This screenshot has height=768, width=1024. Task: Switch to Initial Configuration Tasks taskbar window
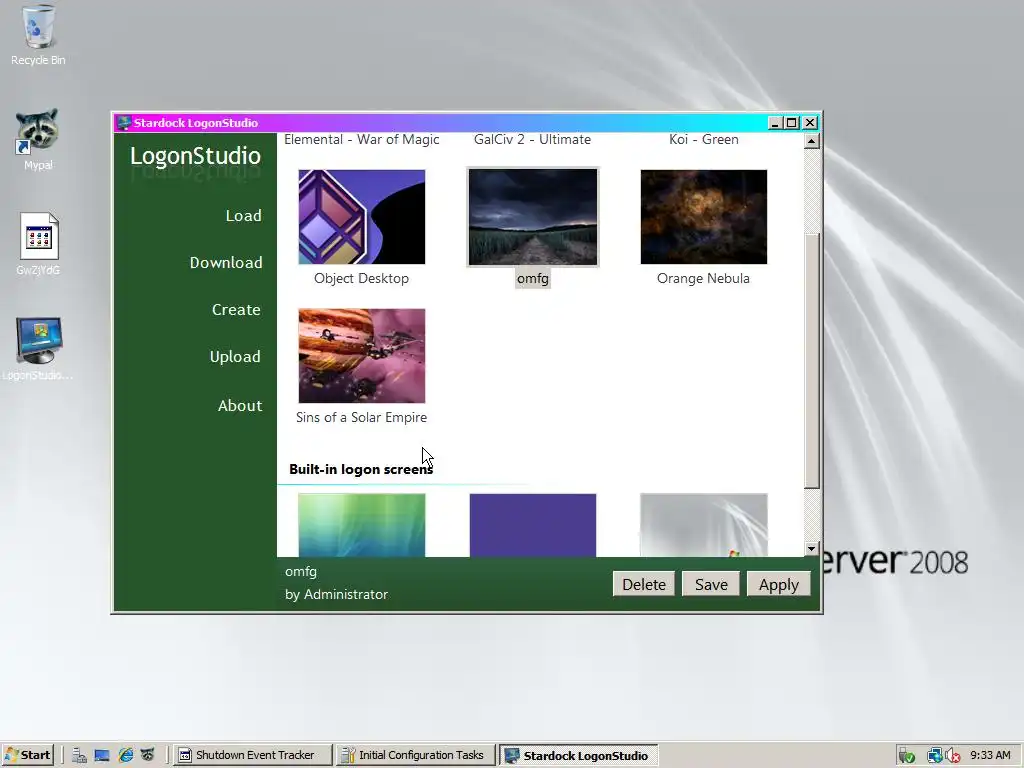tap(416, 756)
